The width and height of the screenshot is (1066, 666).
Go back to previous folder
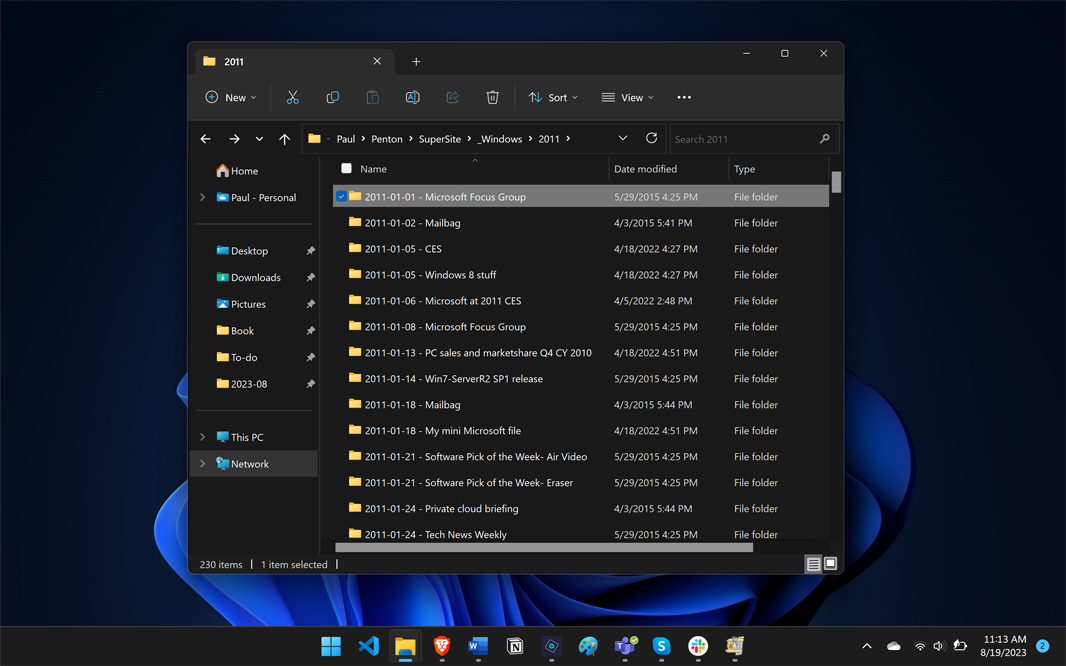(206, 139)
